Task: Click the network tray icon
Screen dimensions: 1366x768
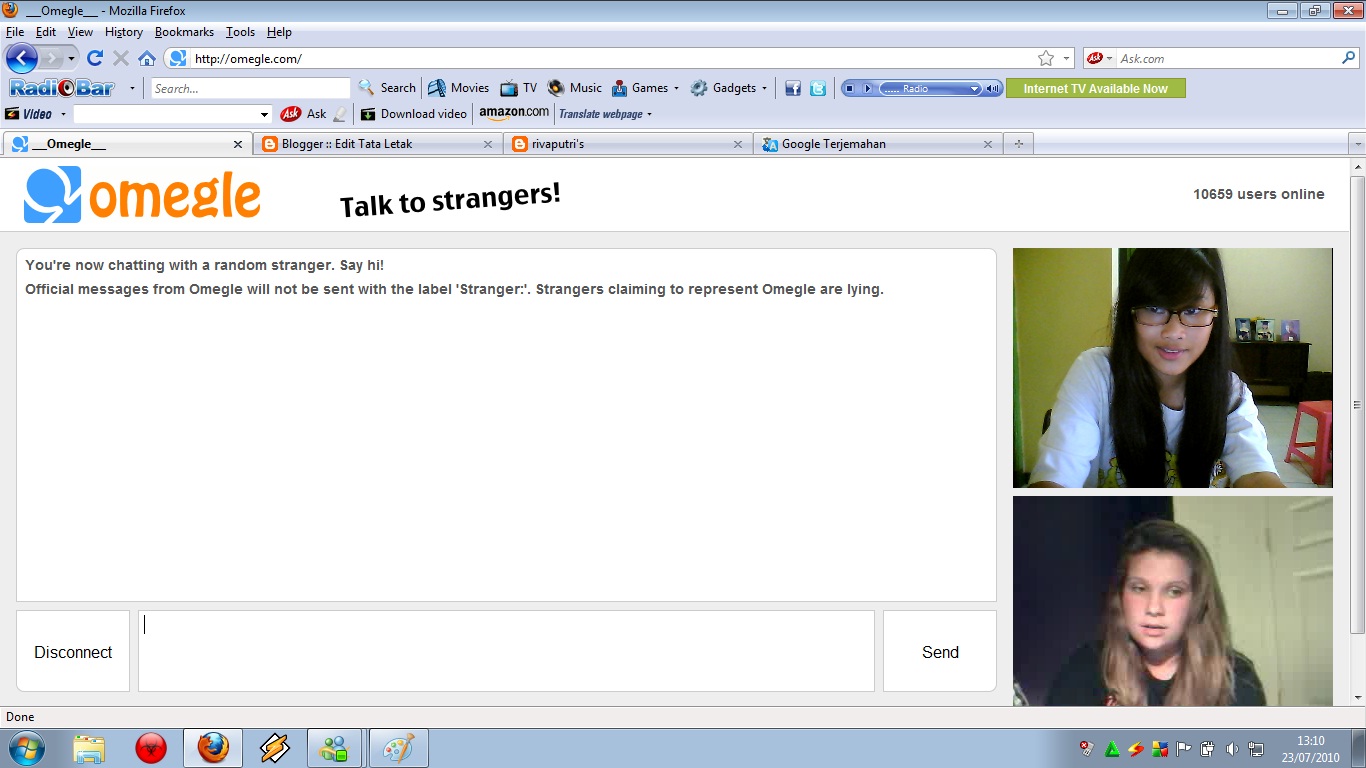Action: coord(1256,748)
